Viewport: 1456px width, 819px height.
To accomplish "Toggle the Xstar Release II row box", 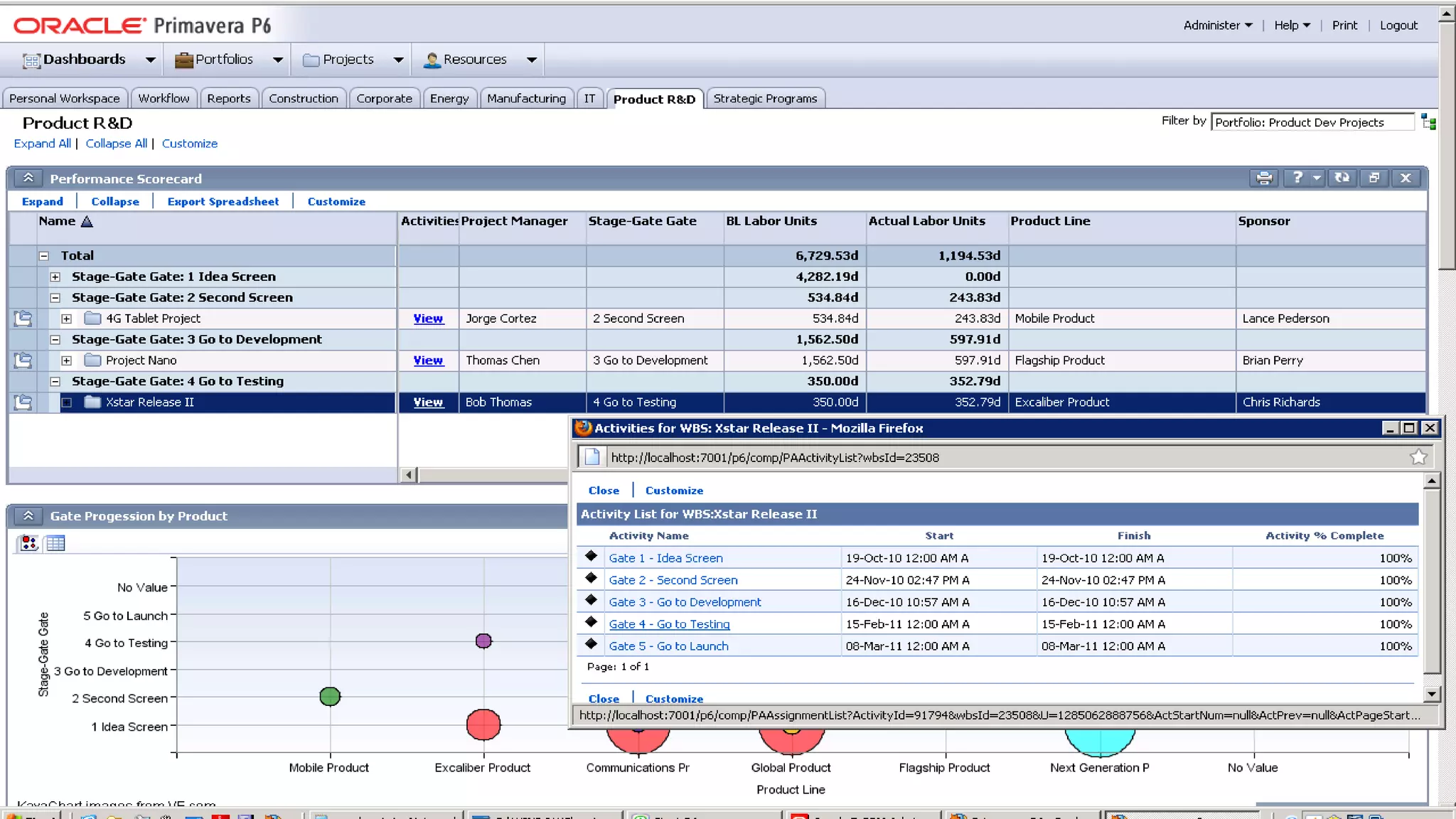I will 66,402.
